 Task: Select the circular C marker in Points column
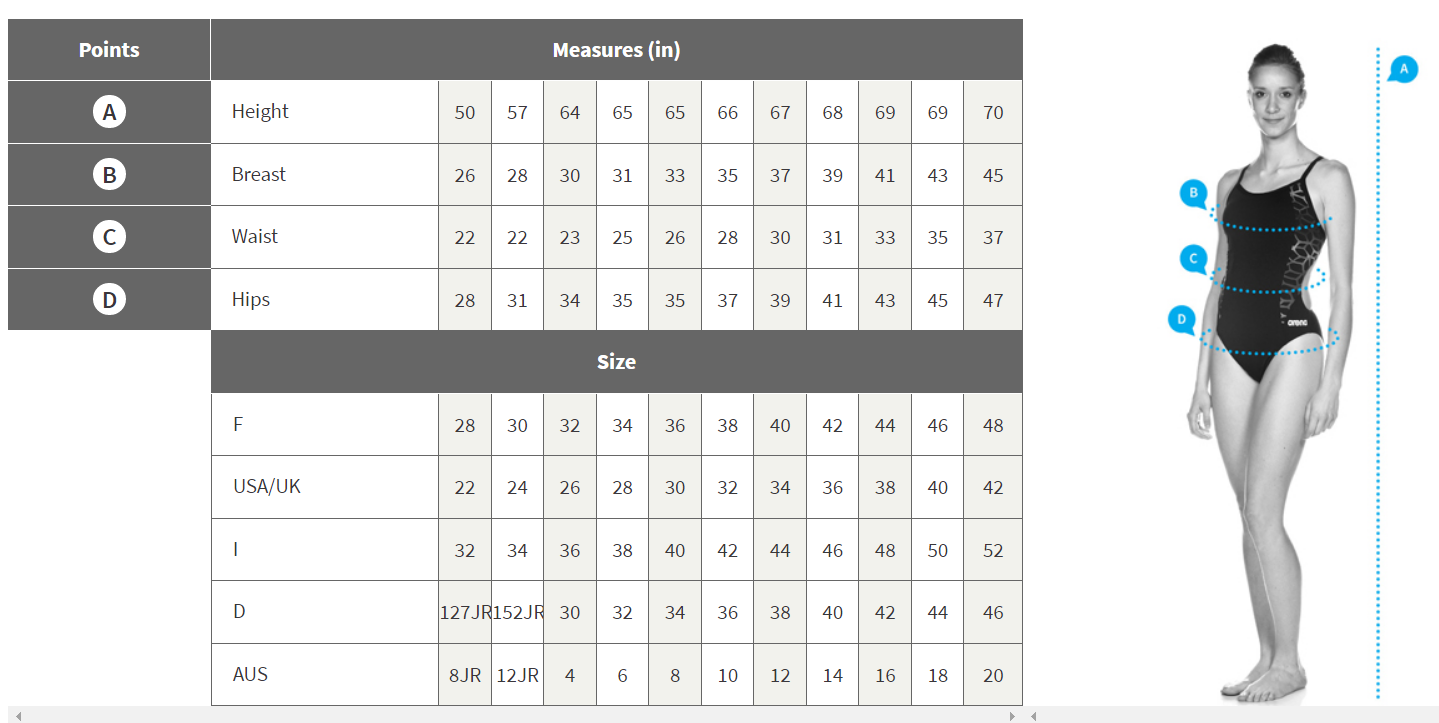108,236
